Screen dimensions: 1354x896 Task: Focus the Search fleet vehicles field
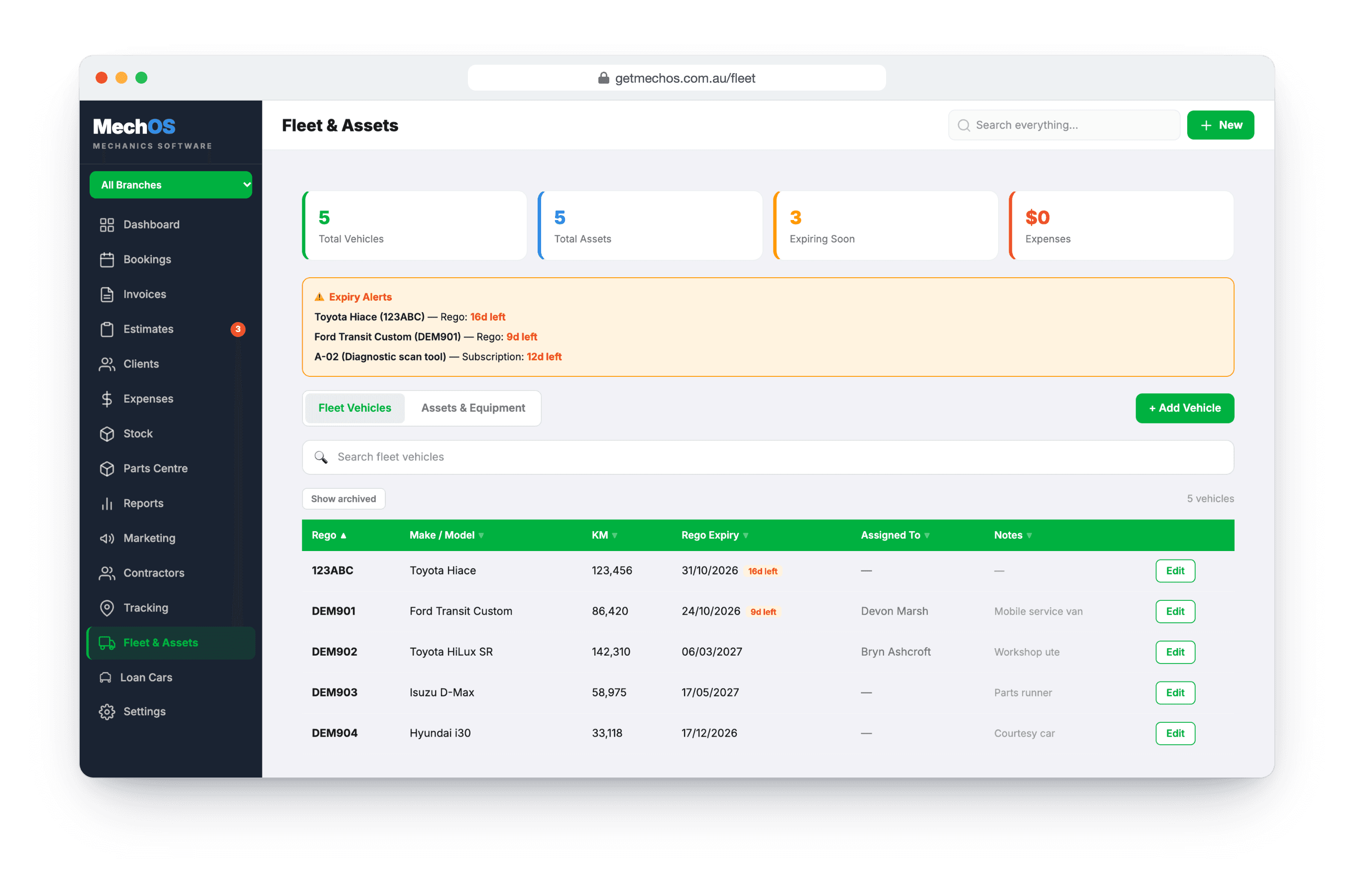tap(767, 457)
